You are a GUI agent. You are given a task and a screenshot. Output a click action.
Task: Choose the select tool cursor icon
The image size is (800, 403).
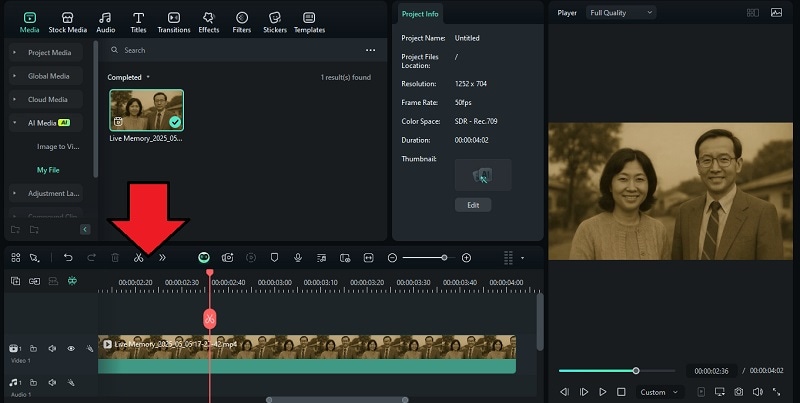point(34,258)
